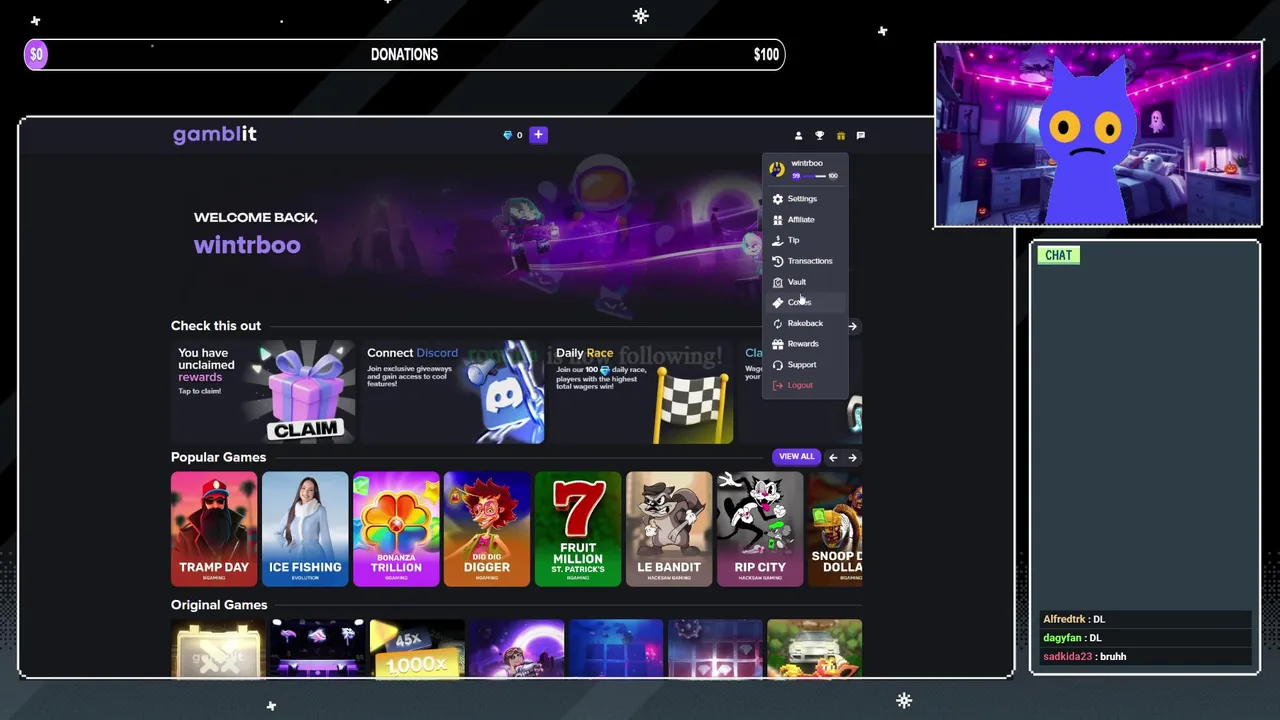Click the yellow gift rewards icon in header
Viewport: 1280px width, 720px height.
click(840, 135)
